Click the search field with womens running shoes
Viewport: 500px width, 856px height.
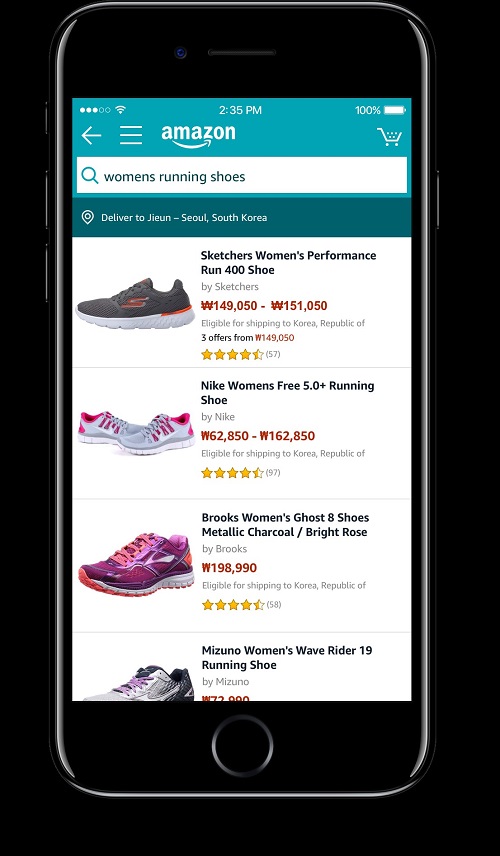242,175
